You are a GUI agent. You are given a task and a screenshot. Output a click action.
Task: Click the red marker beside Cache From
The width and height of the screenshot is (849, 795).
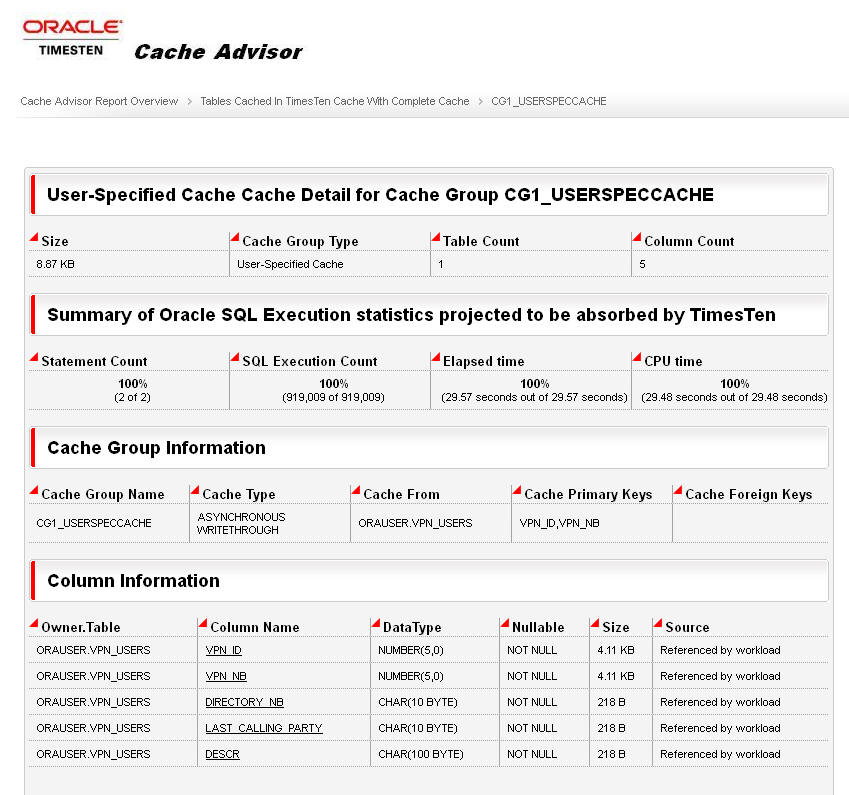(356, 490)
